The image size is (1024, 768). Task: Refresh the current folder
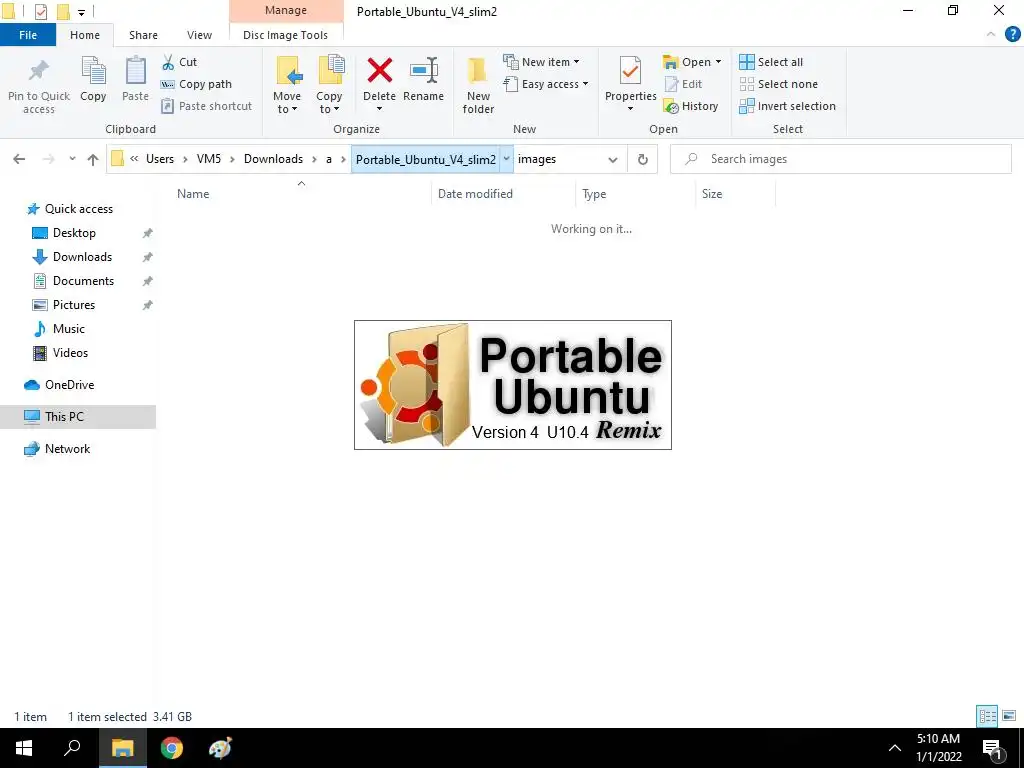coord(643,159)
